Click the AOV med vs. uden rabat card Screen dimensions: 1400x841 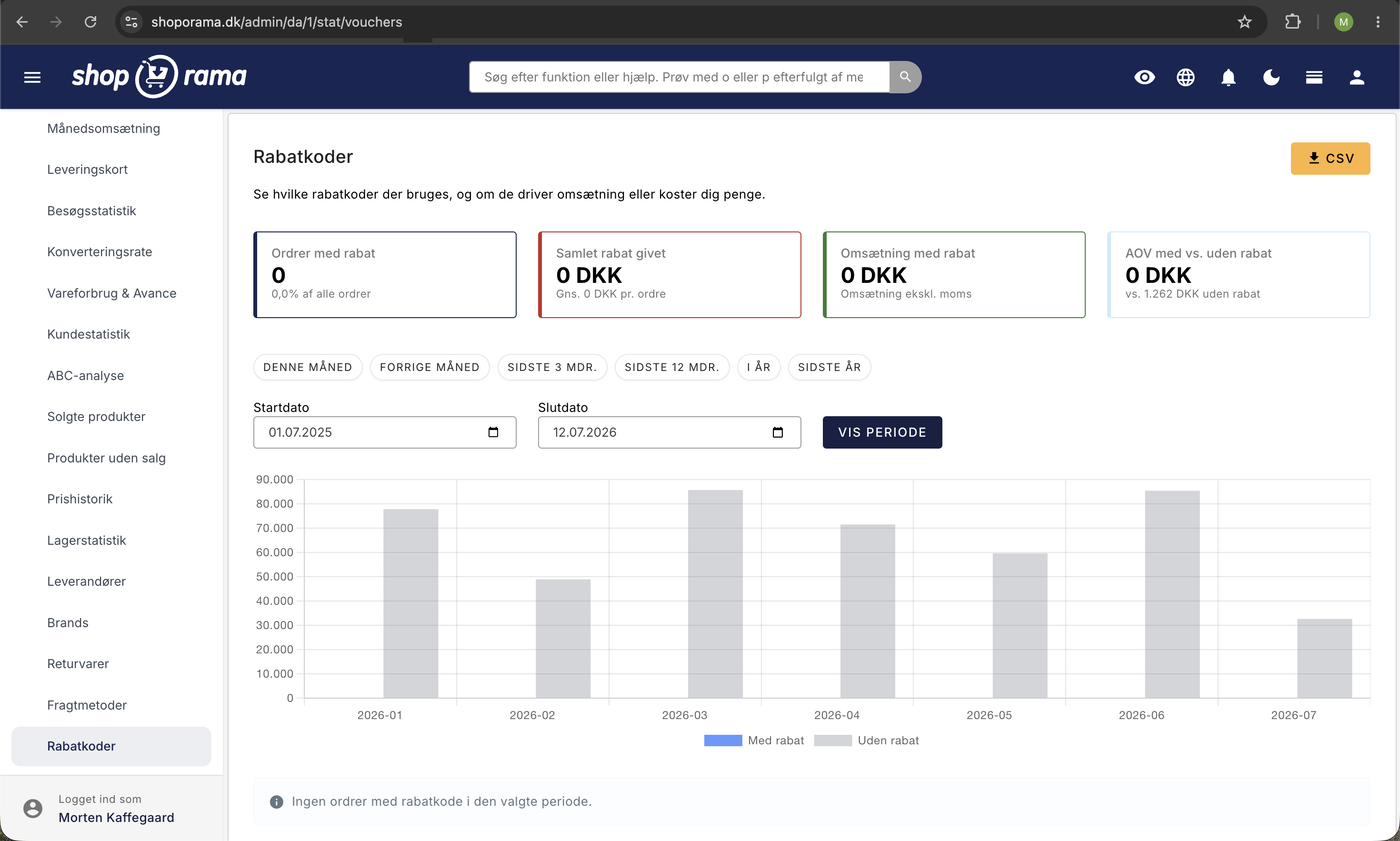1238,275
